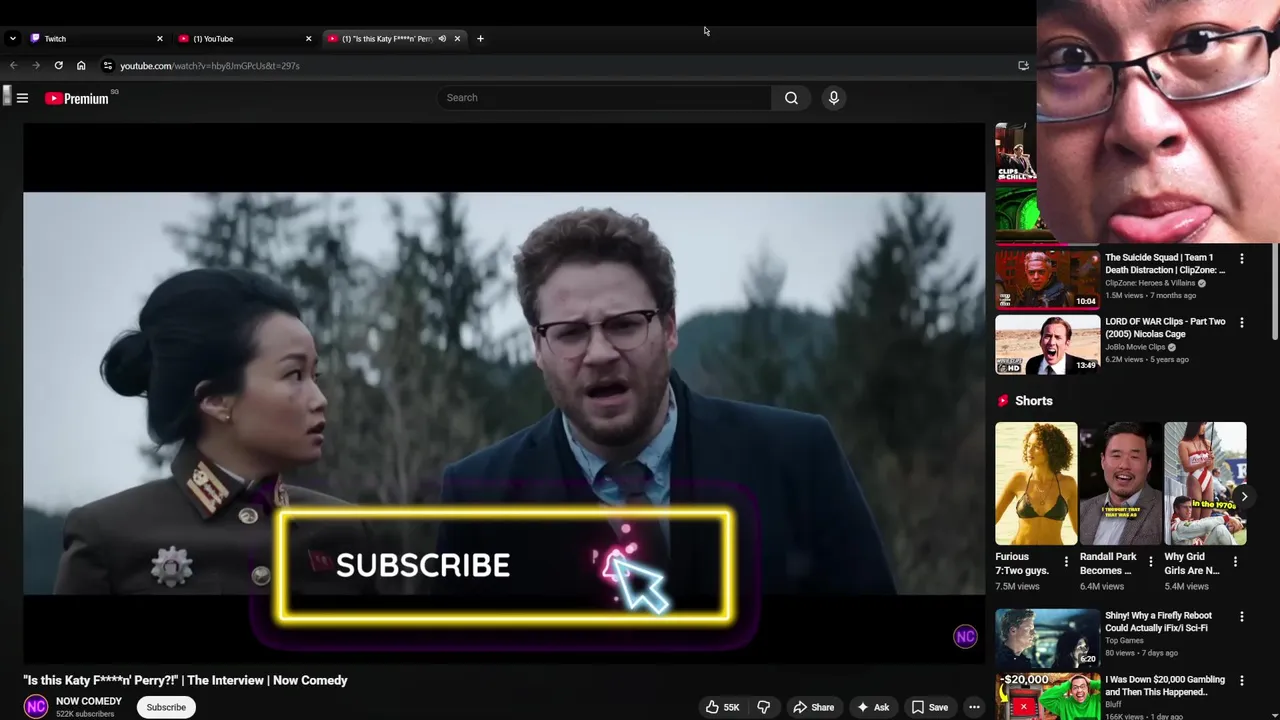Open more actions three-dot menu under video
The height and width of the screenshot is (720, 1280).
pyautogui.click(x=974, y=707)
